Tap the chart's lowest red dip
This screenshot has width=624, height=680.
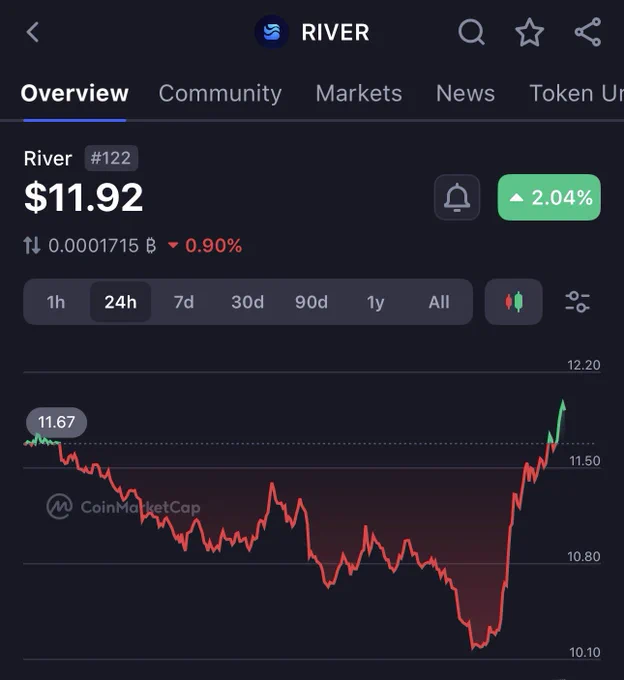[474, 646]
